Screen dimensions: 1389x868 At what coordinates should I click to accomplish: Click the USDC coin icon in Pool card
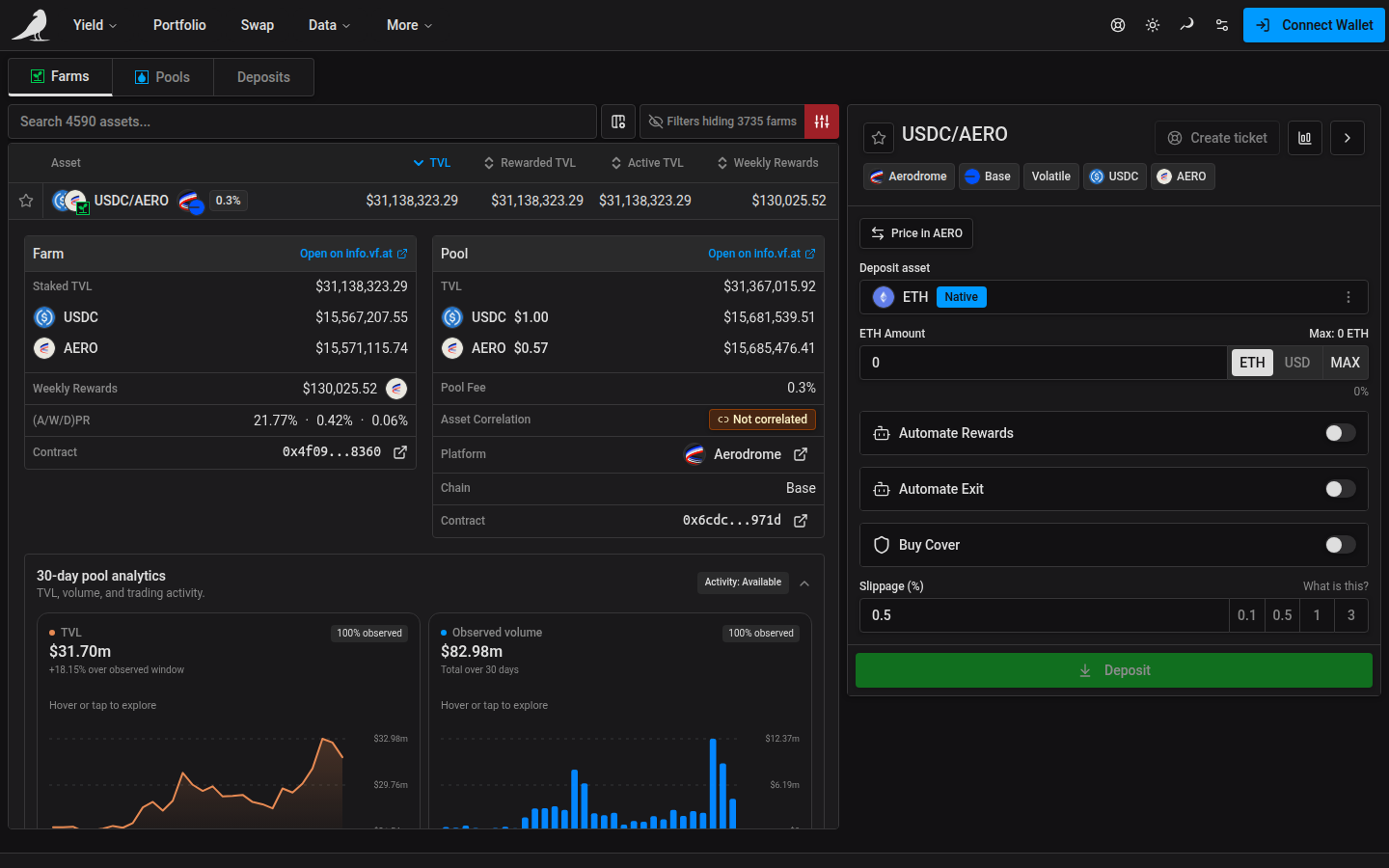tap(452, 317)
